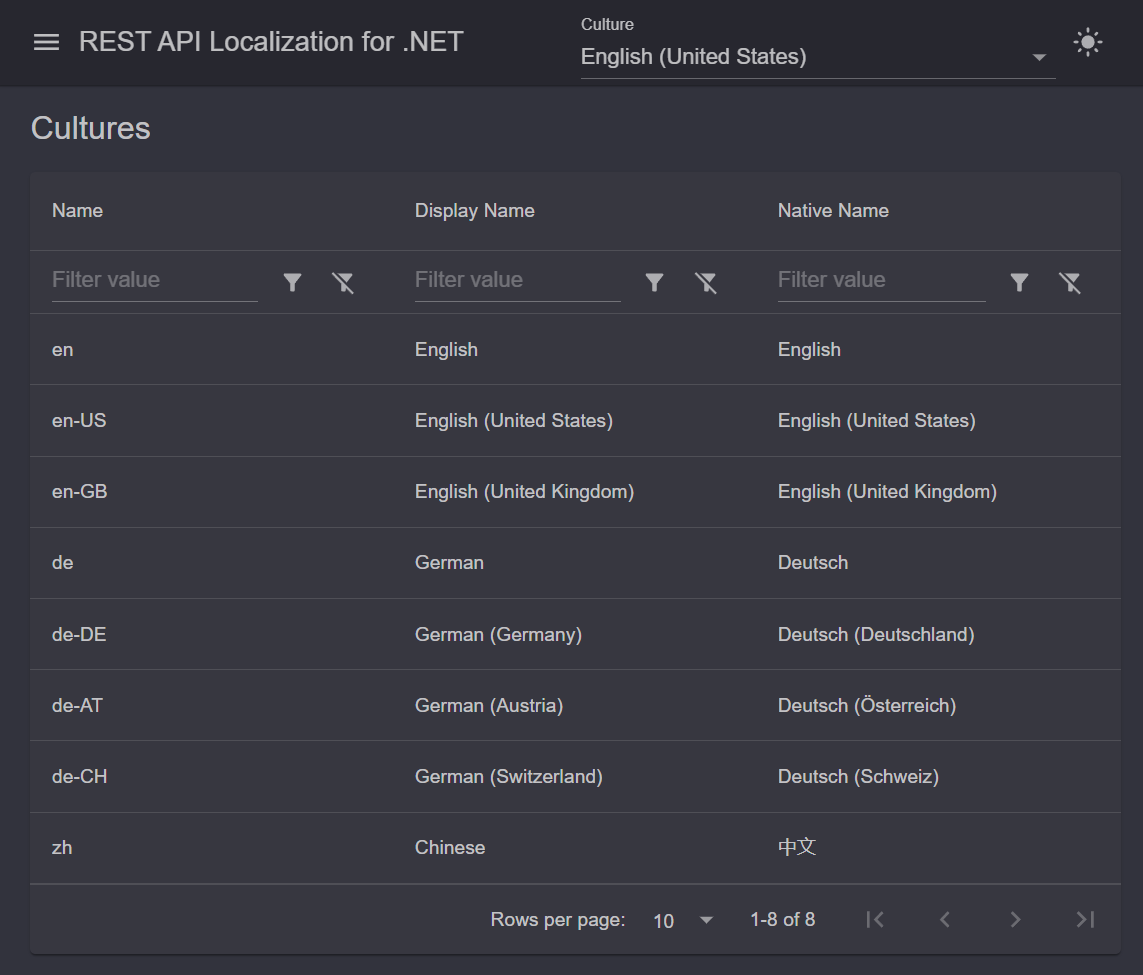Go to the next page
Screen dimensions: 1143x975
[1015, 920]
